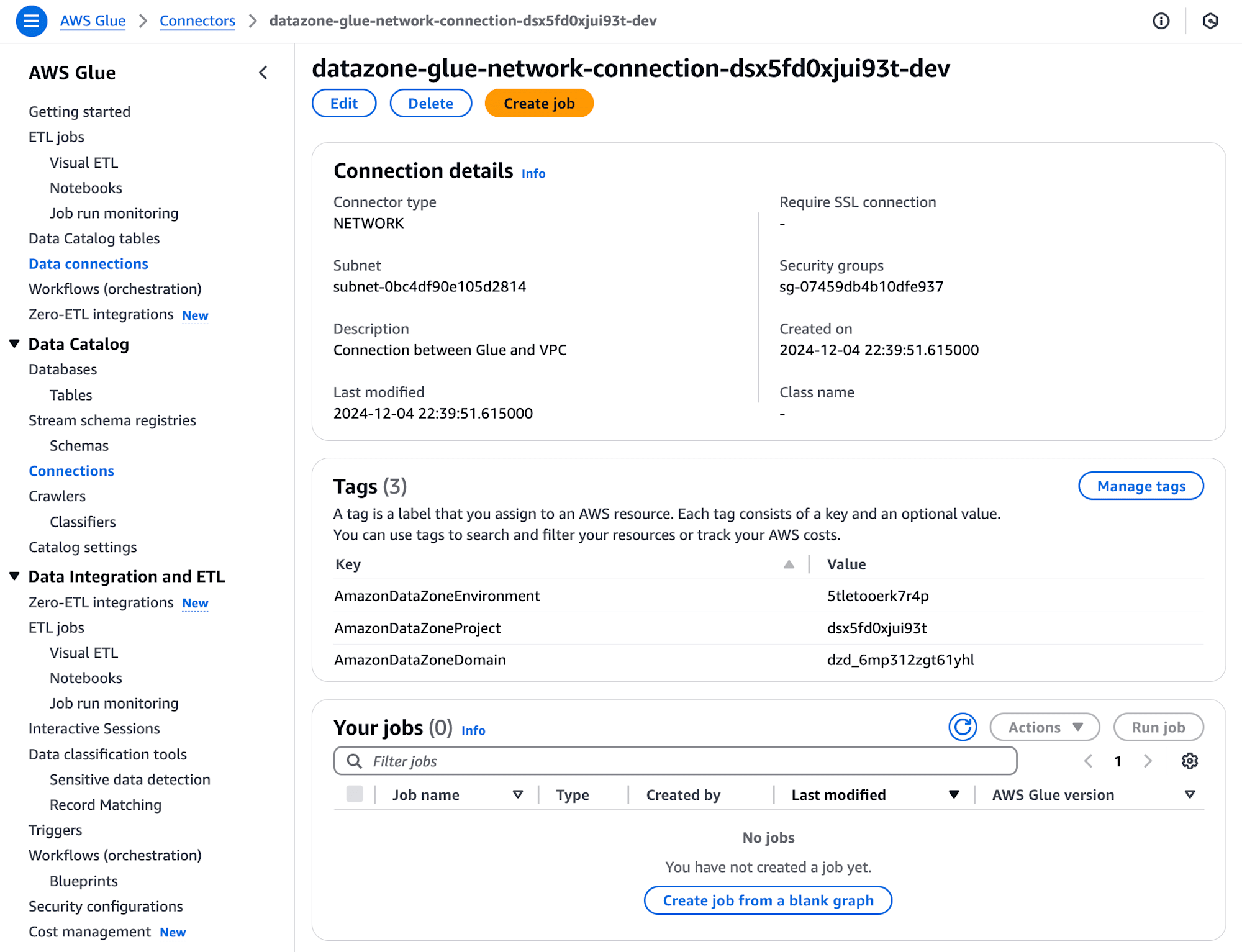This screenshot has height=952, width=1242.
Task: Click the search icon in Filter jobs
Action: 354,761
